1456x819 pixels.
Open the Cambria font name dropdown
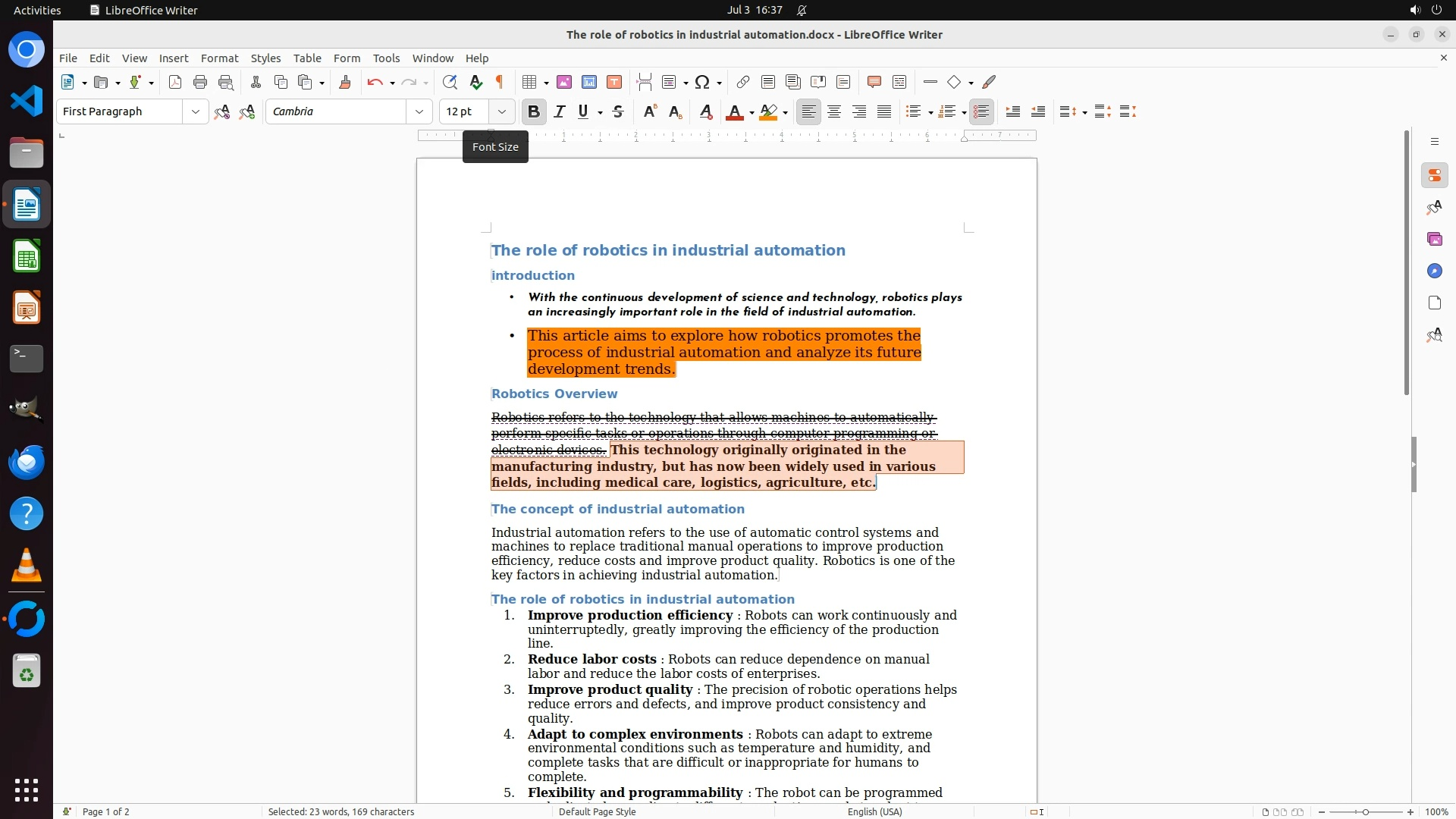(419, 112)
